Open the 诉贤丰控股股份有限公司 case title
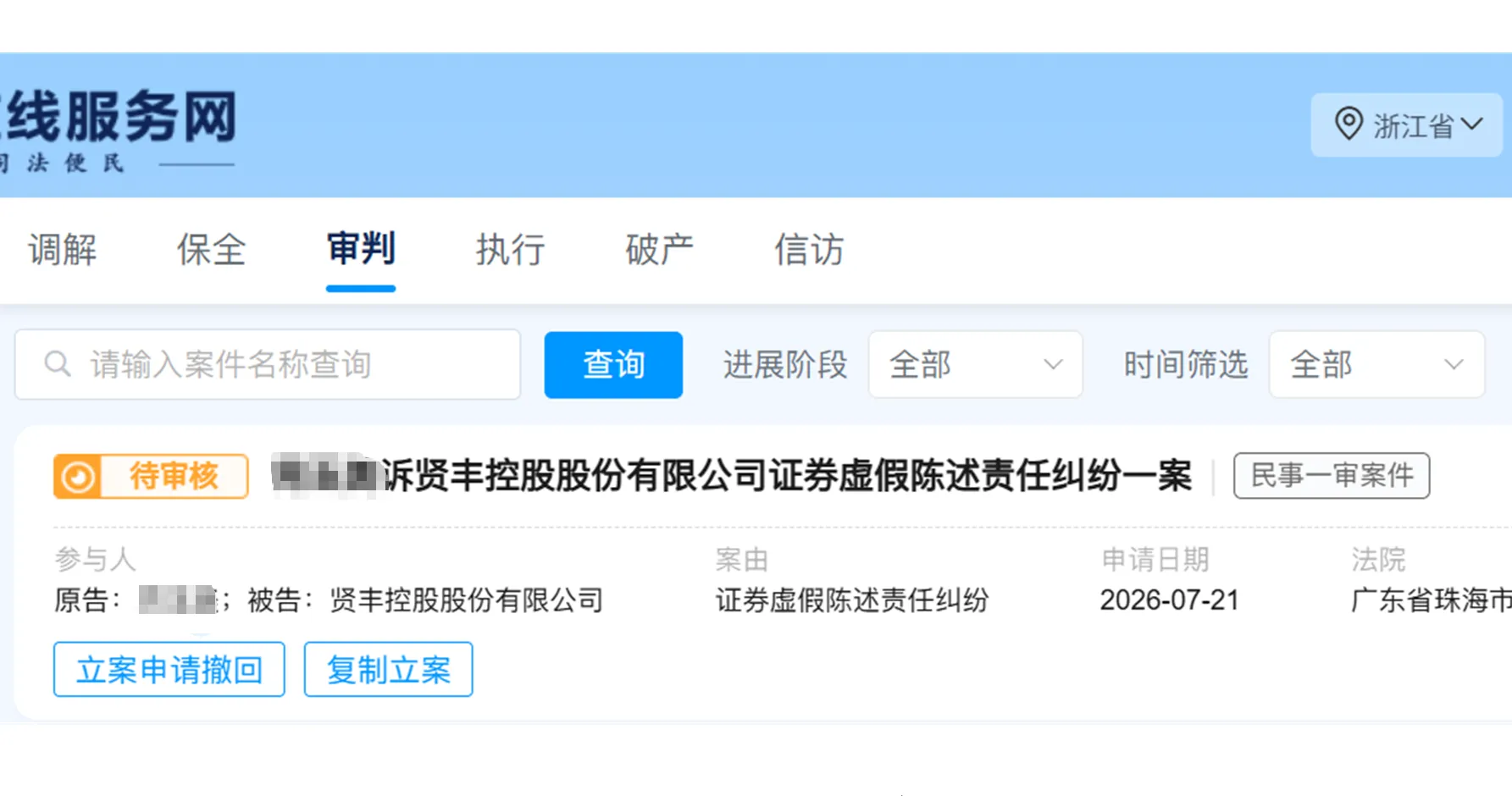 732,475
